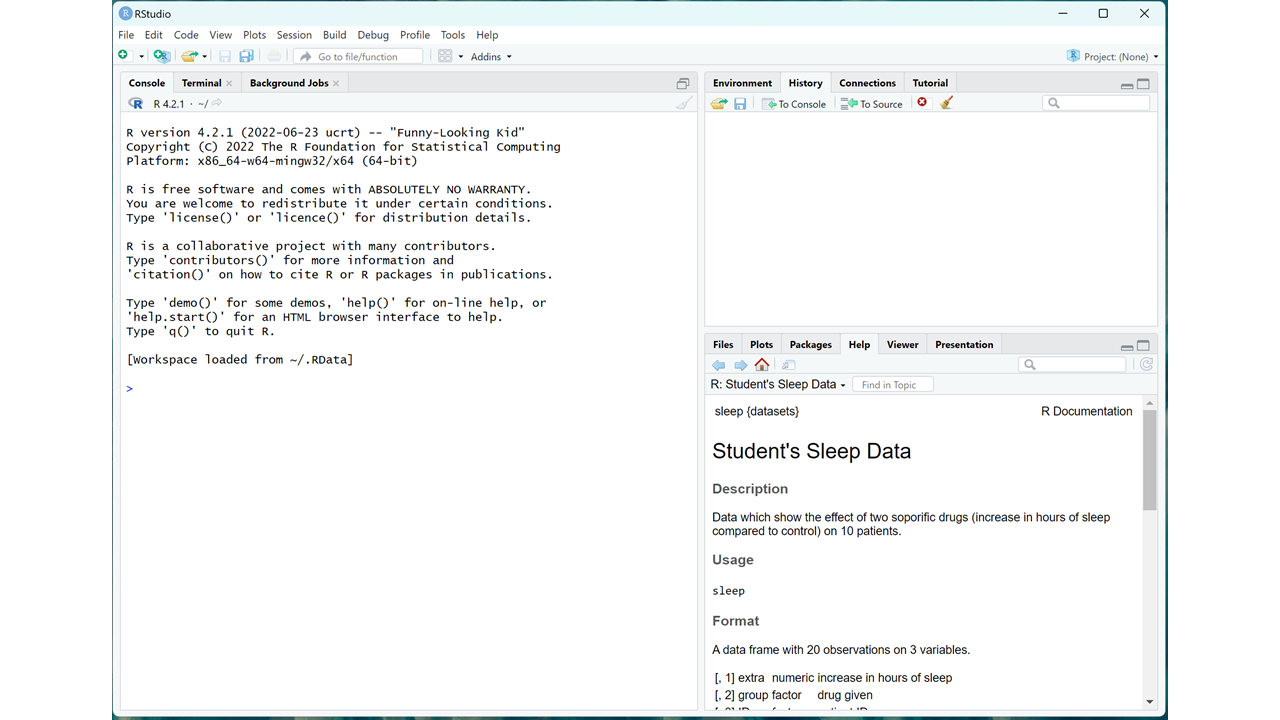
Task: Open the Build menu
Action: click(335, 35)
